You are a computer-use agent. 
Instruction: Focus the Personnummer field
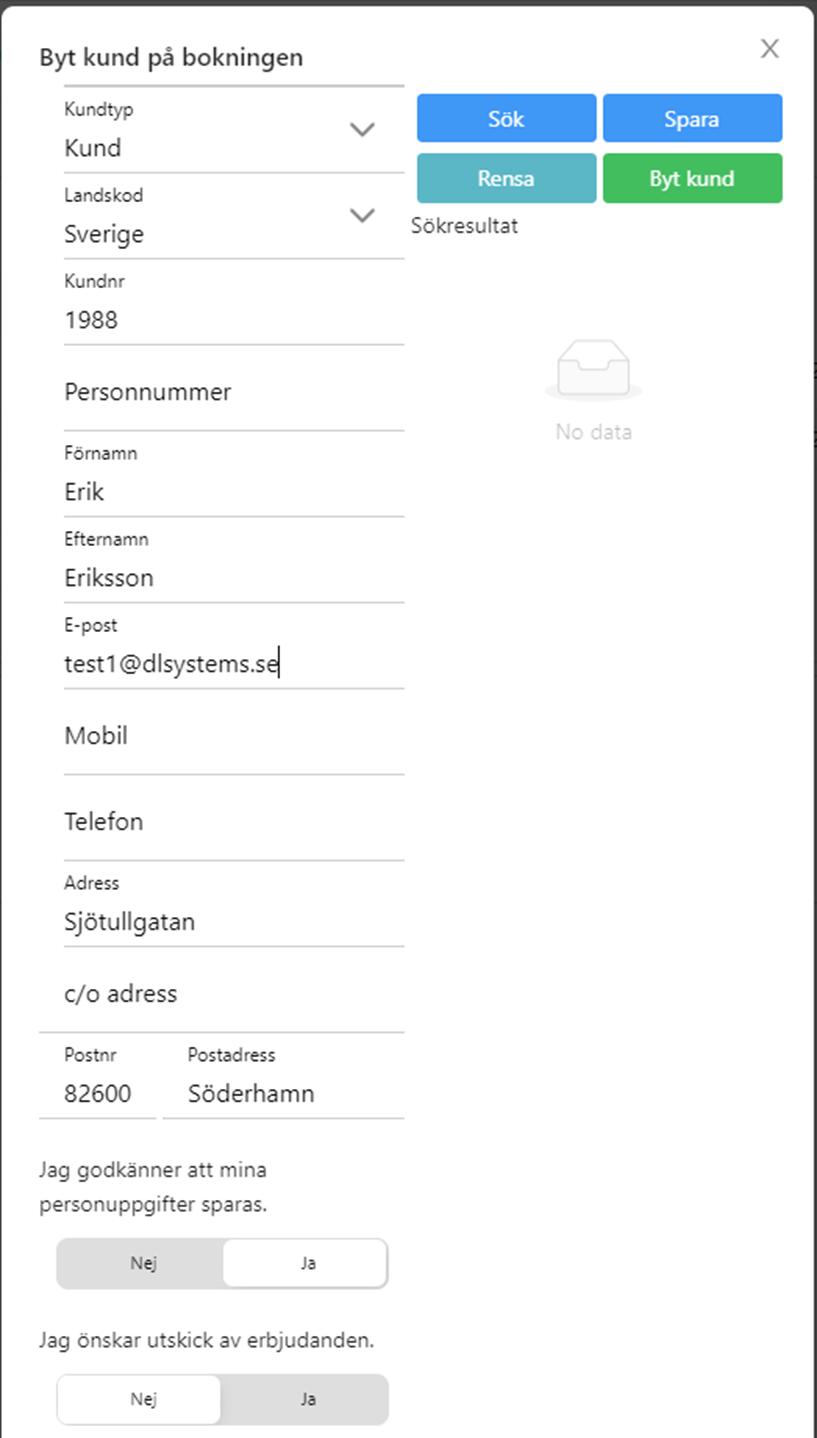[x=234, y=392]
